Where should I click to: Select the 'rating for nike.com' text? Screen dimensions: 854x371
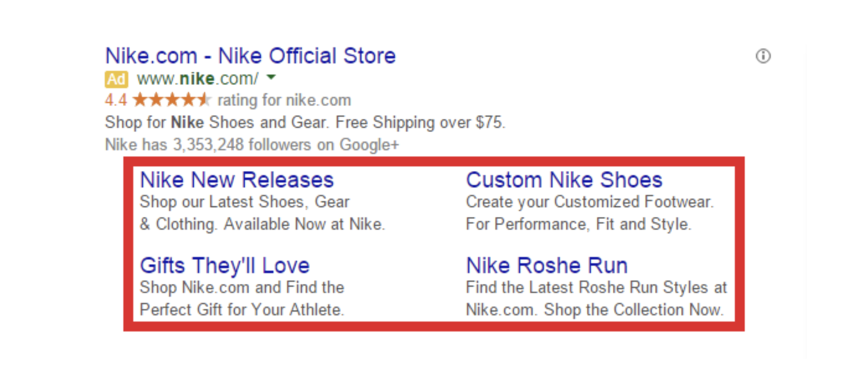coord(284,101)
